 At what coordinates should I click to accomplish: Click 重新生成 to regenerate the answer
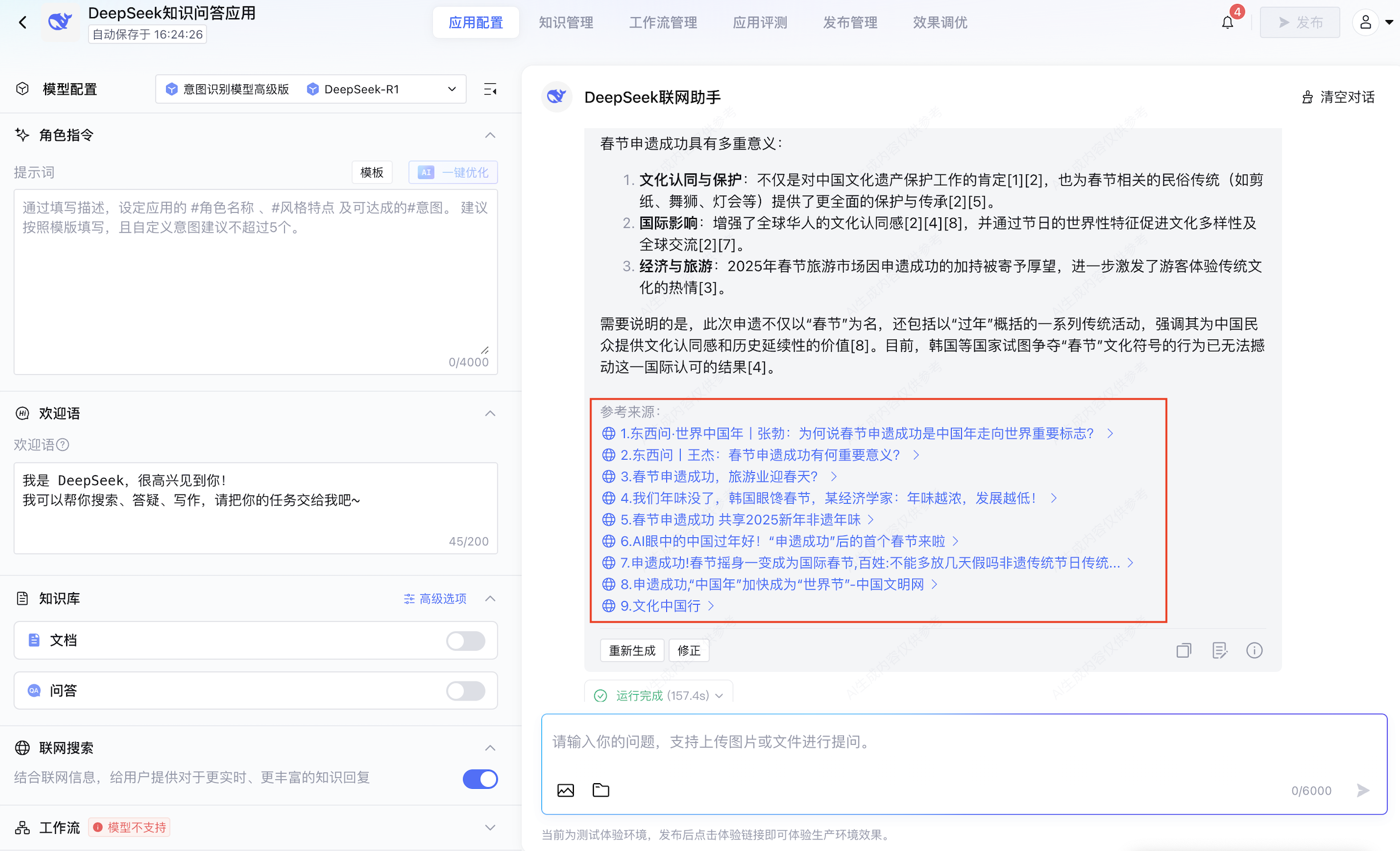coord(632,650)
